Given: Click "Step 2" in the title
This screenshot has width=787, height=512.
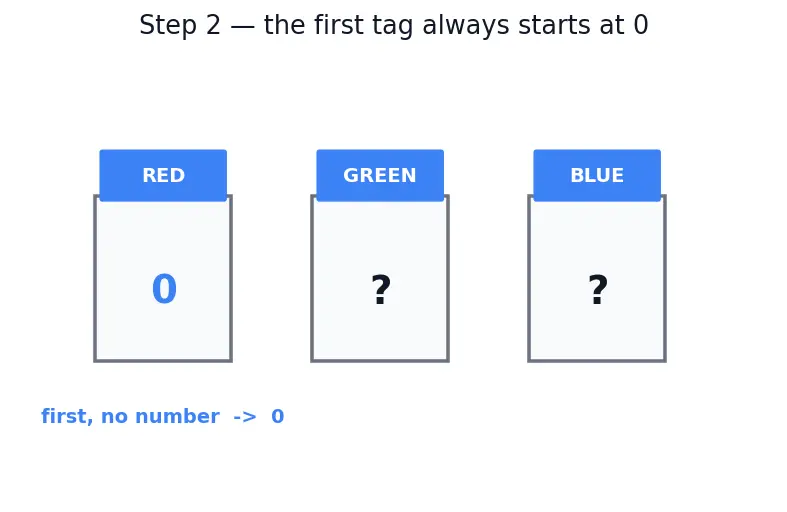Looking at the screenshot, I should tap(180, 25).
